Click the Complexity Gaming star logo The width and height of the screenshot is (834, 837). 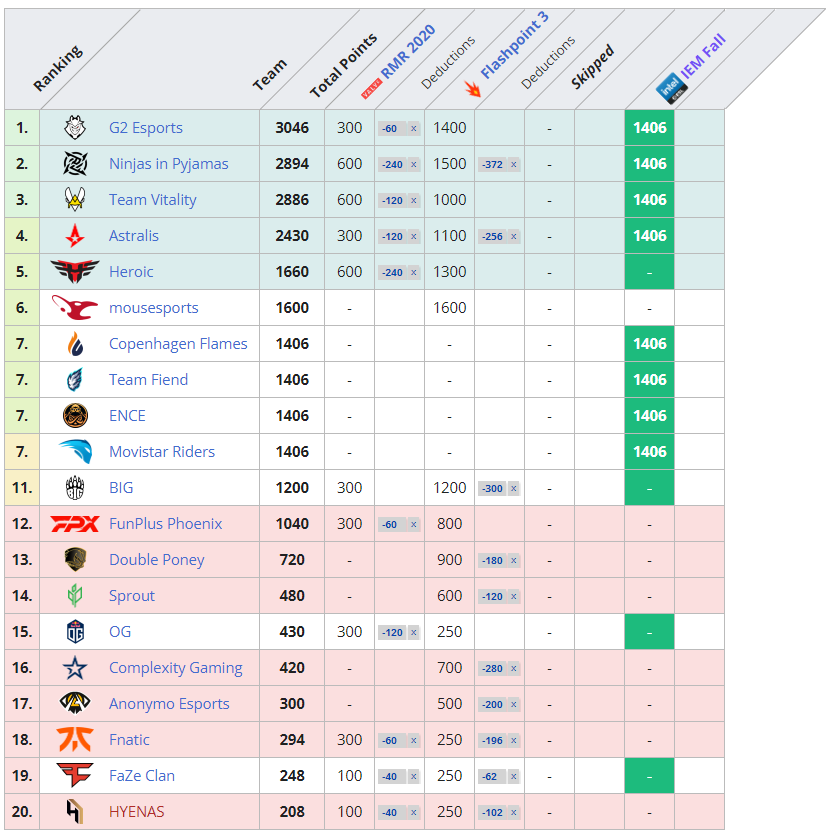point(75,667)
